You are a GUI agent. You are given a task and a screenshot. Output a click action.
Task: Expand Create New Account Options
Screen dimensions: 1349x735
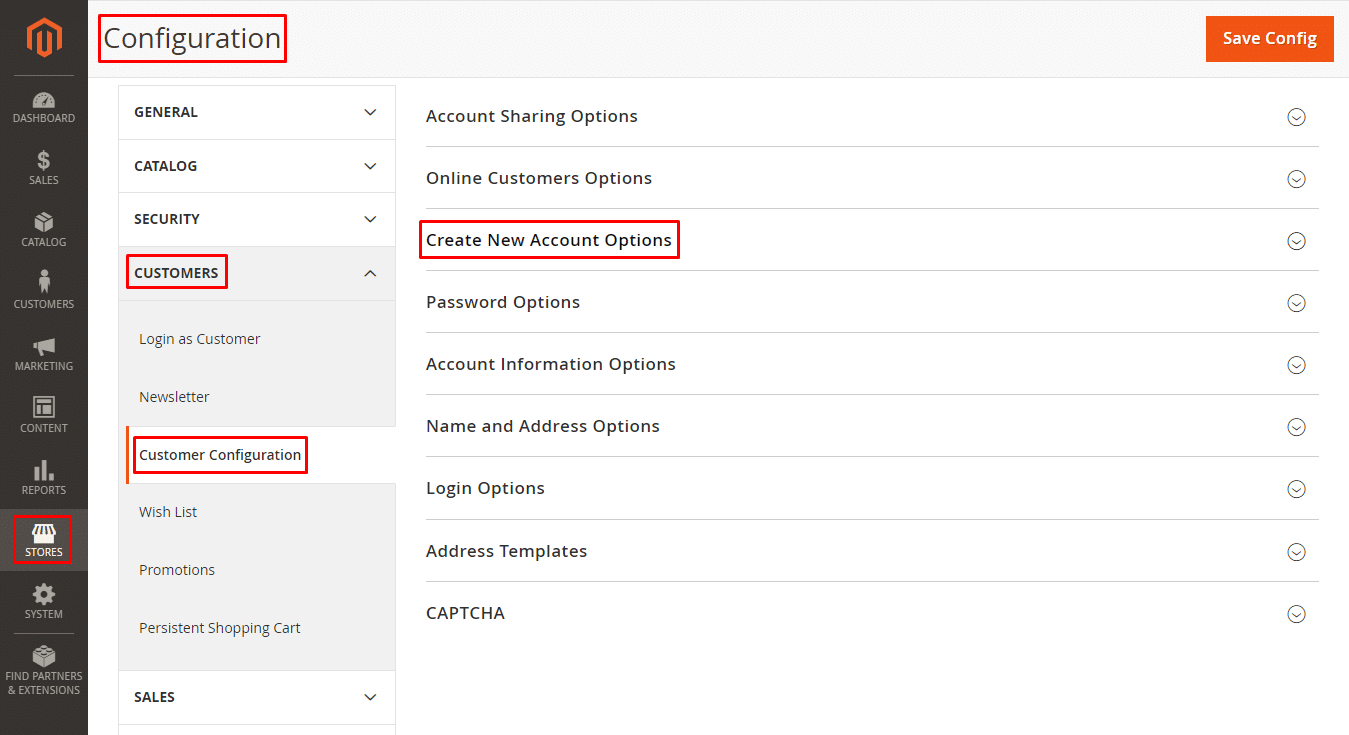click(549, 240)
